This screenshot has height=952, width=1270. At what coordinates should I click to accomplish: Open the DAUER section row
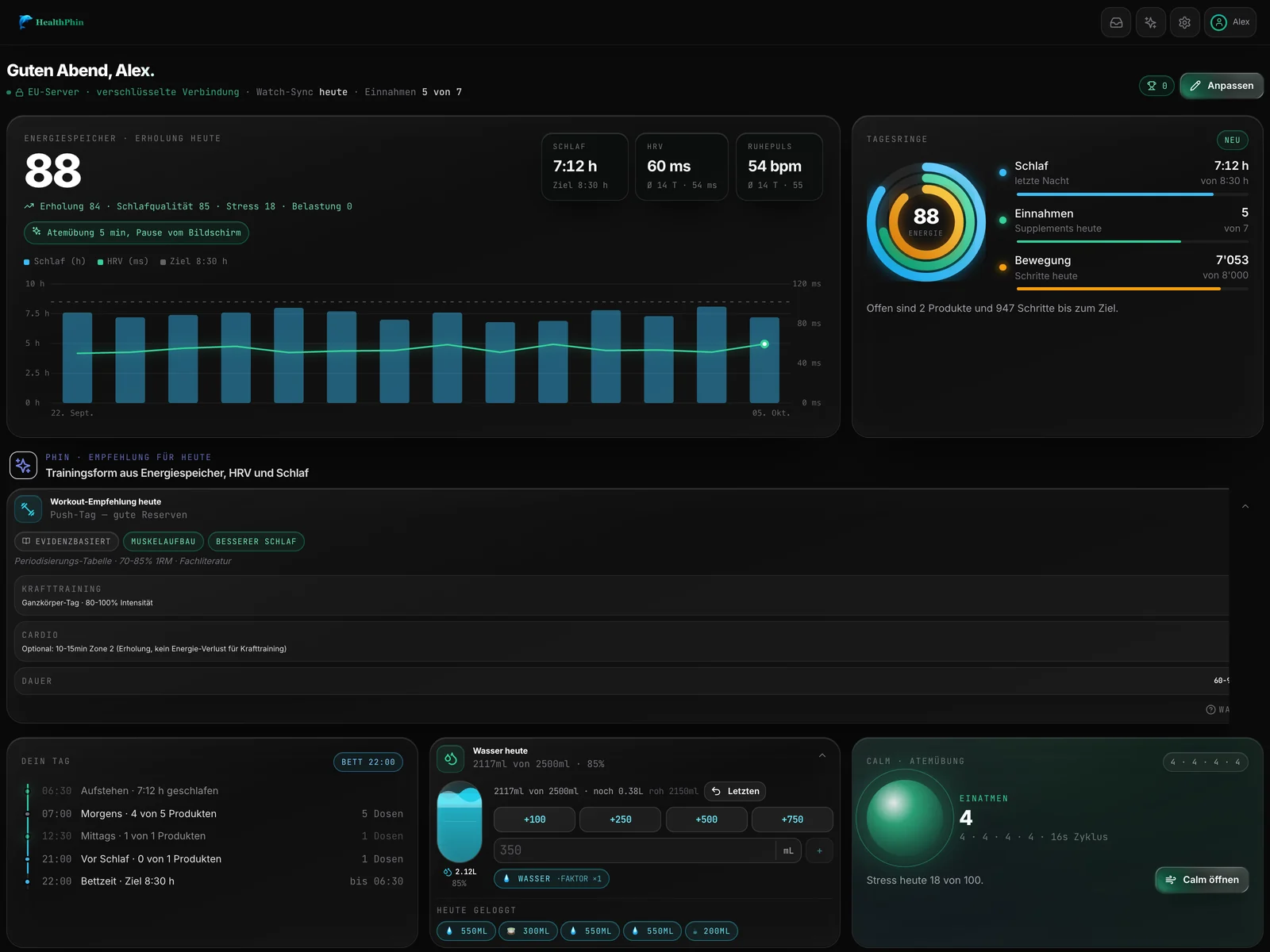622,681
